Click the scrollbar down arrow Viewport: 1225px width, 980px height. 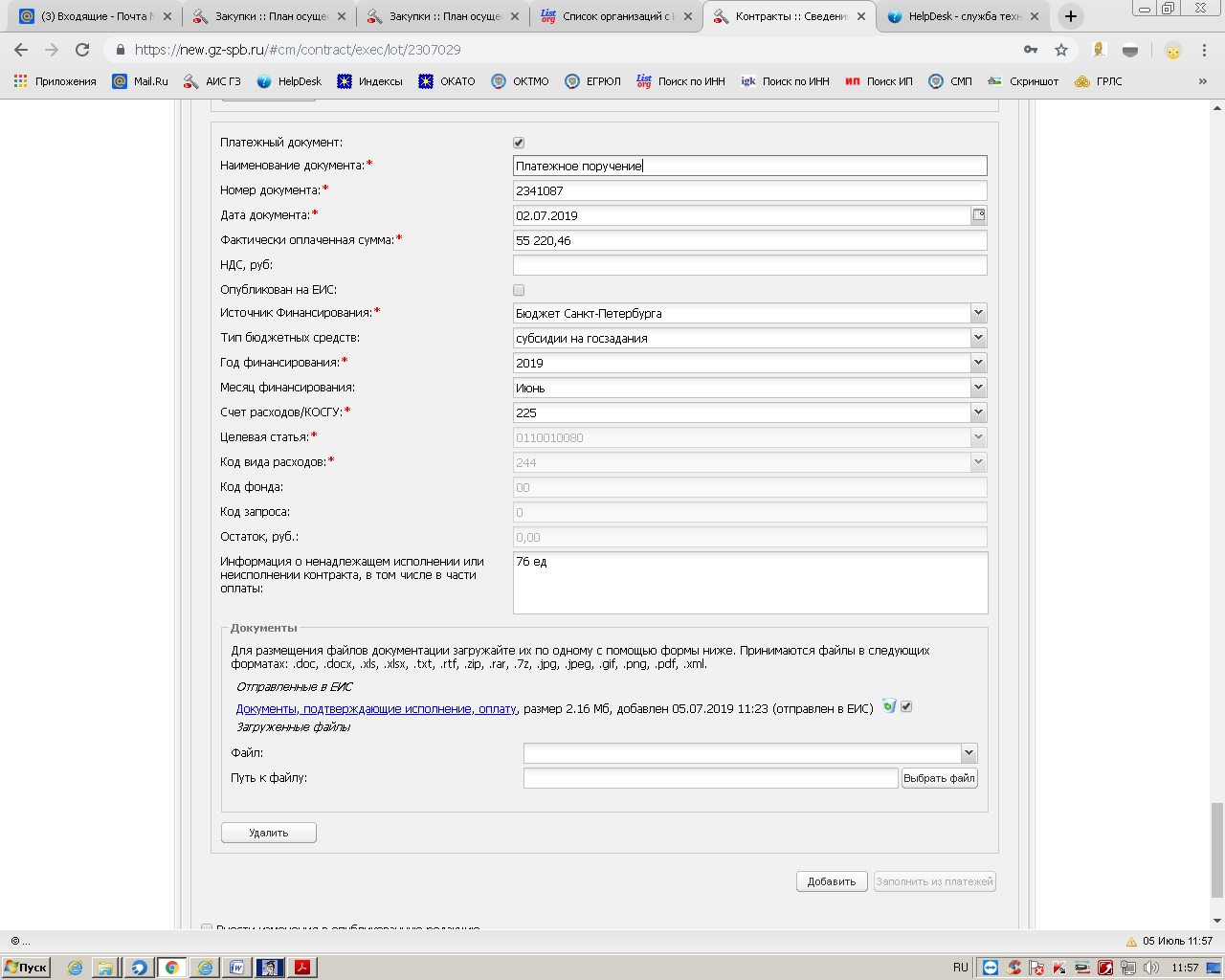coord(1217,921)
